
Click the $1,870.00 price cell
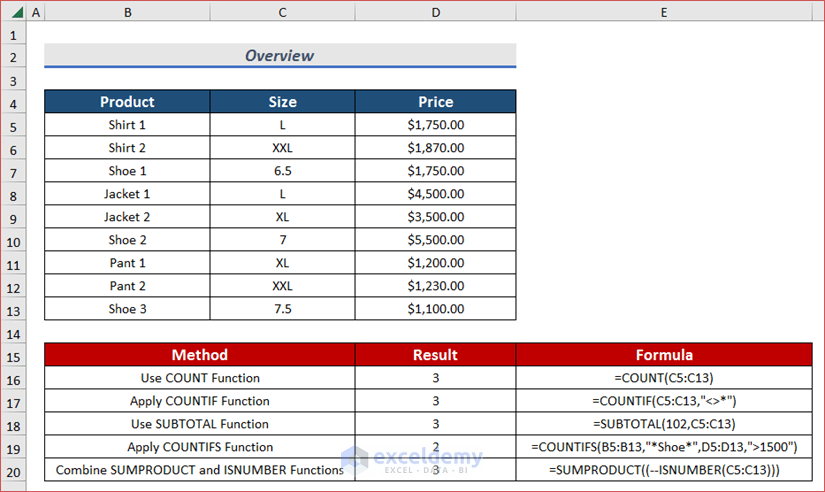pyautogui.click(x=436, y=148)
